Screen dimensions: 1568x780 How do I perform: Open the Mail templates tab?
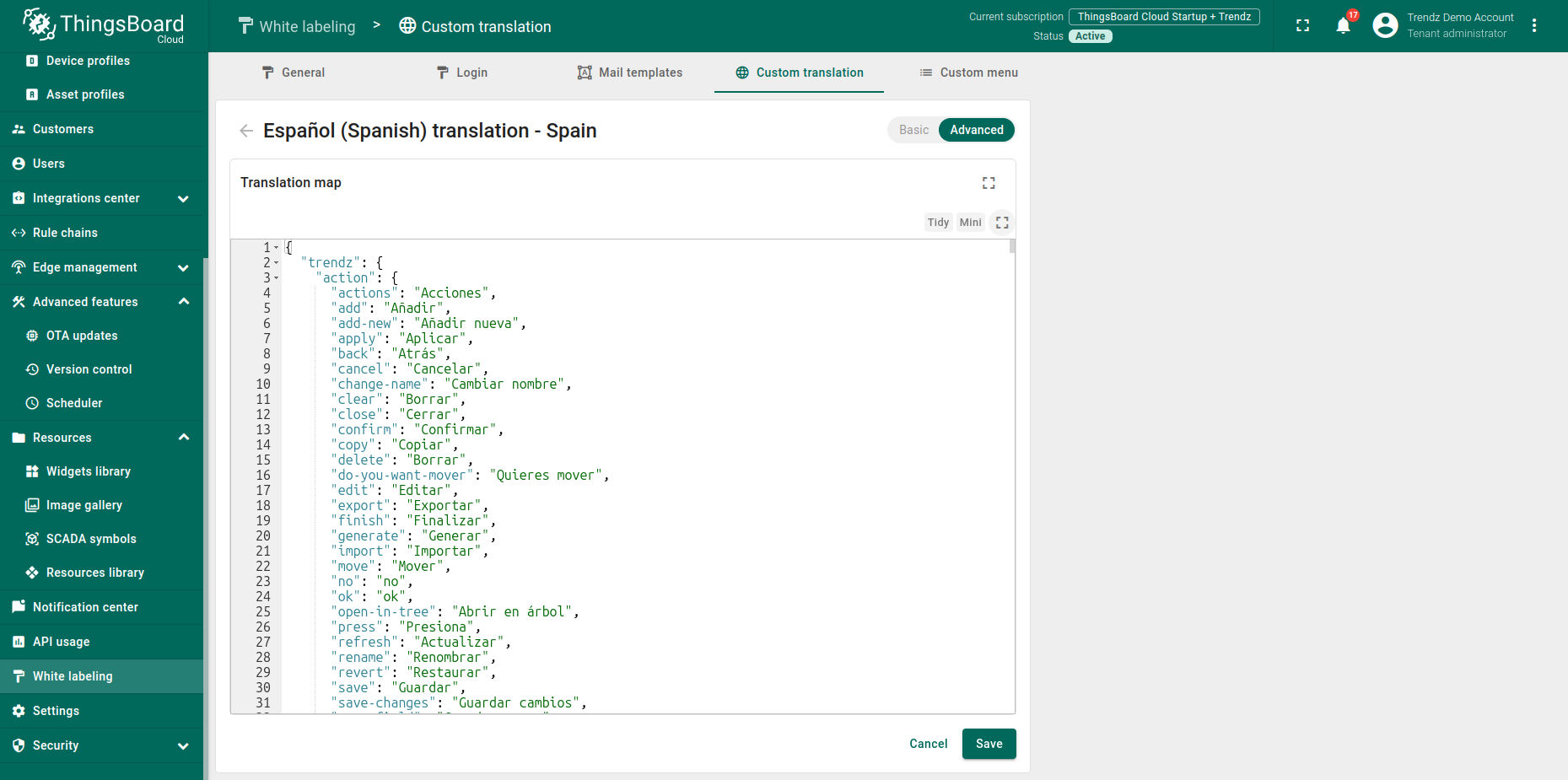(x=630, y=73)
